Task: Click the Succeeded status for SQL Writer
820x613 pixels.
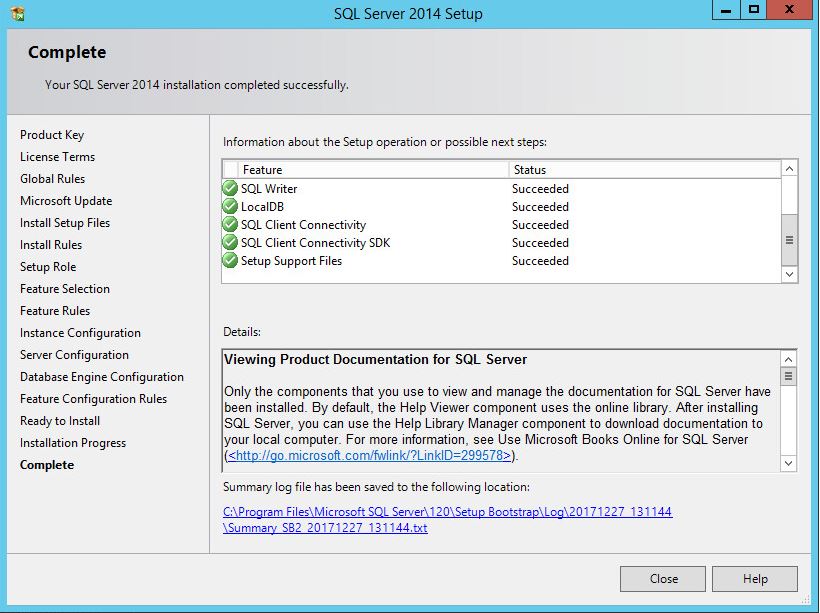Action: click(x=540, y=188)
